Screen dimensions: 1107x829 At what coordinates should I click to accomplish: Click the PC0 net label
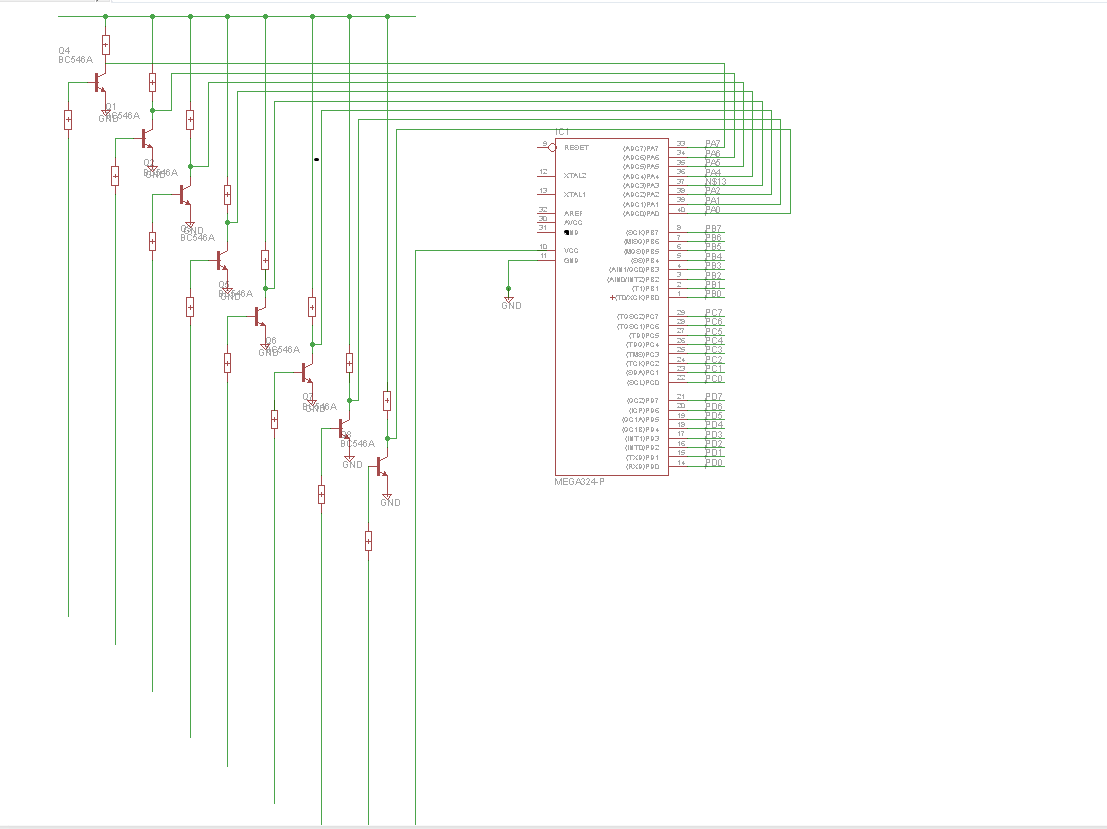[714, 378]
